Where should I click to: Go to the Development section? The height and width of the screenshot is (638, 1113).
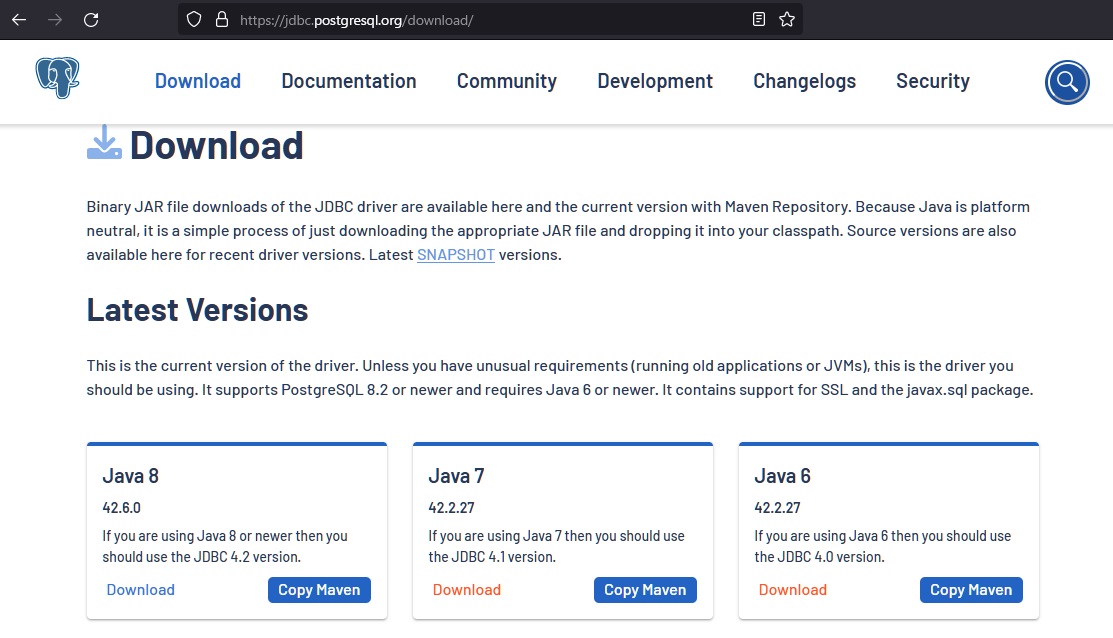click(x=655, y=81)
